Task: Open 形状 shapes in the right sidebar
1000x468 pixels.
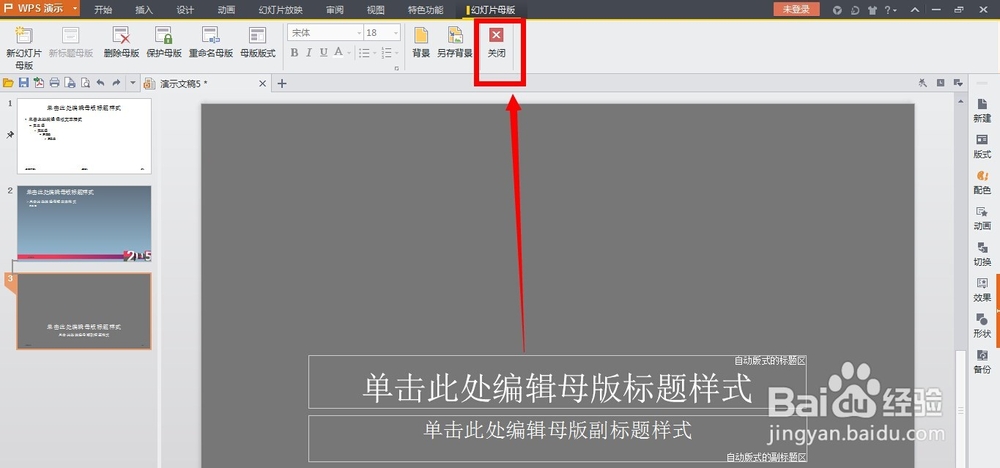Action: pos(982,326)
